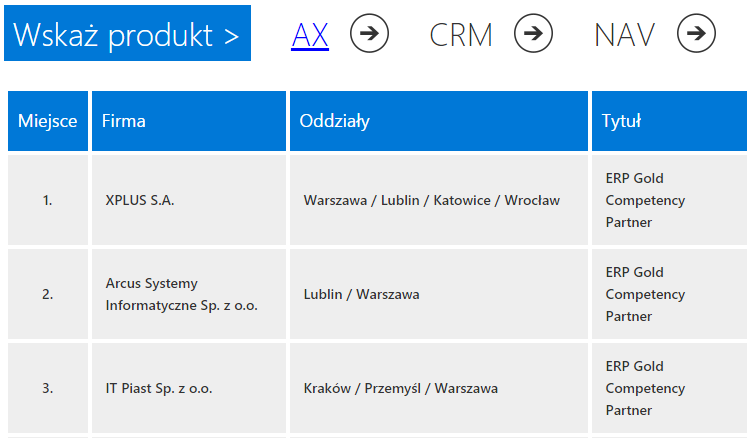Click rank number 1. cell

point(48,200)
